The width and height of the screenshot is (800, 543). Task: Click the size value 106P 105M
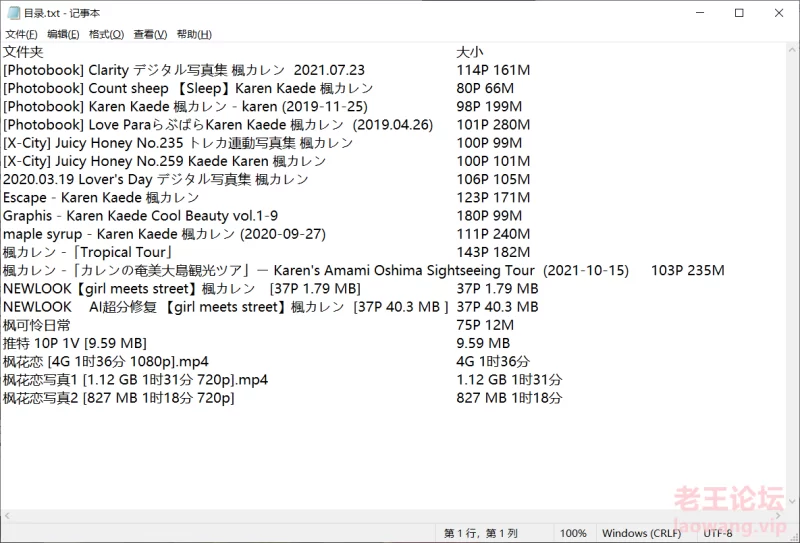click(493, 180)
